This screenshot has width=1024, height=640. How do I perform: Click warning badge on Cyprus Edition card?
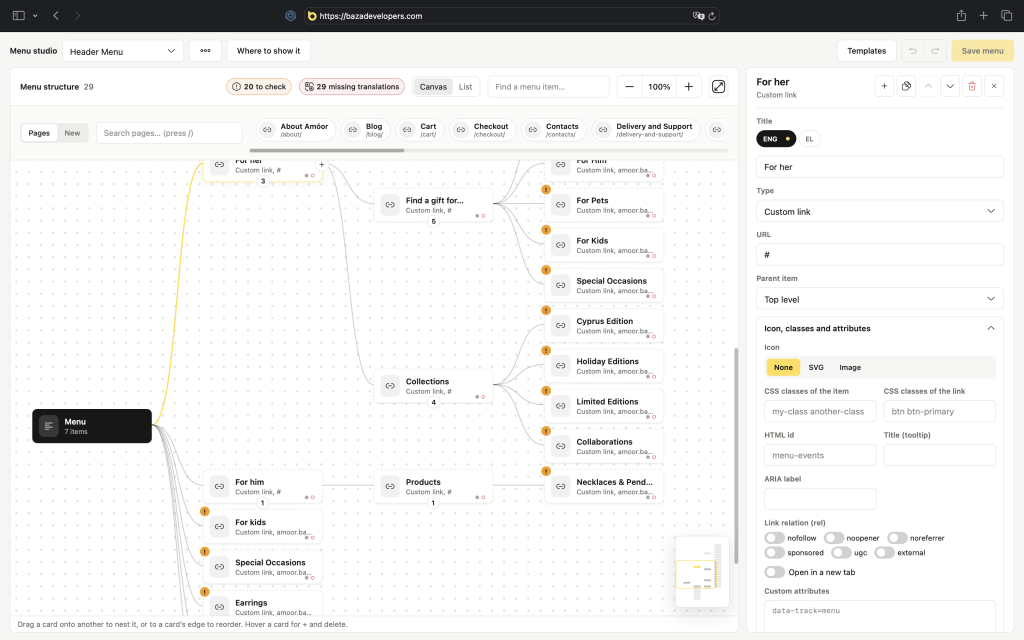[546, 310]
